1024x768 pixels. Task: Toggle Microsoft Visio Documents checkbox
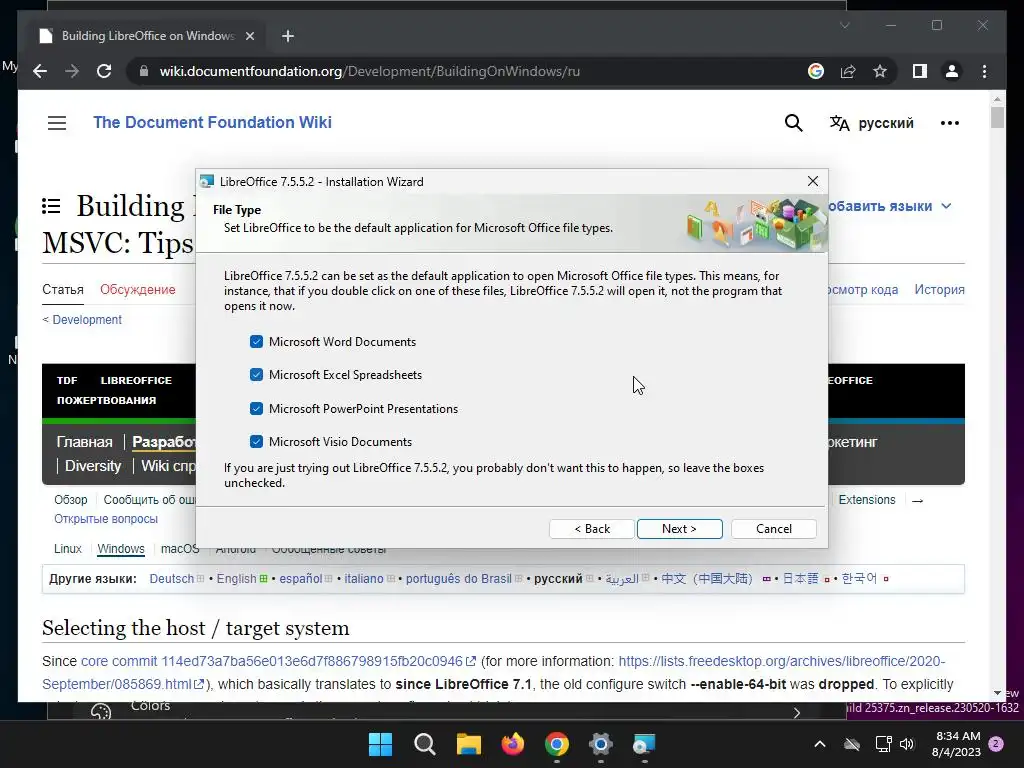[x=256, y=442]
